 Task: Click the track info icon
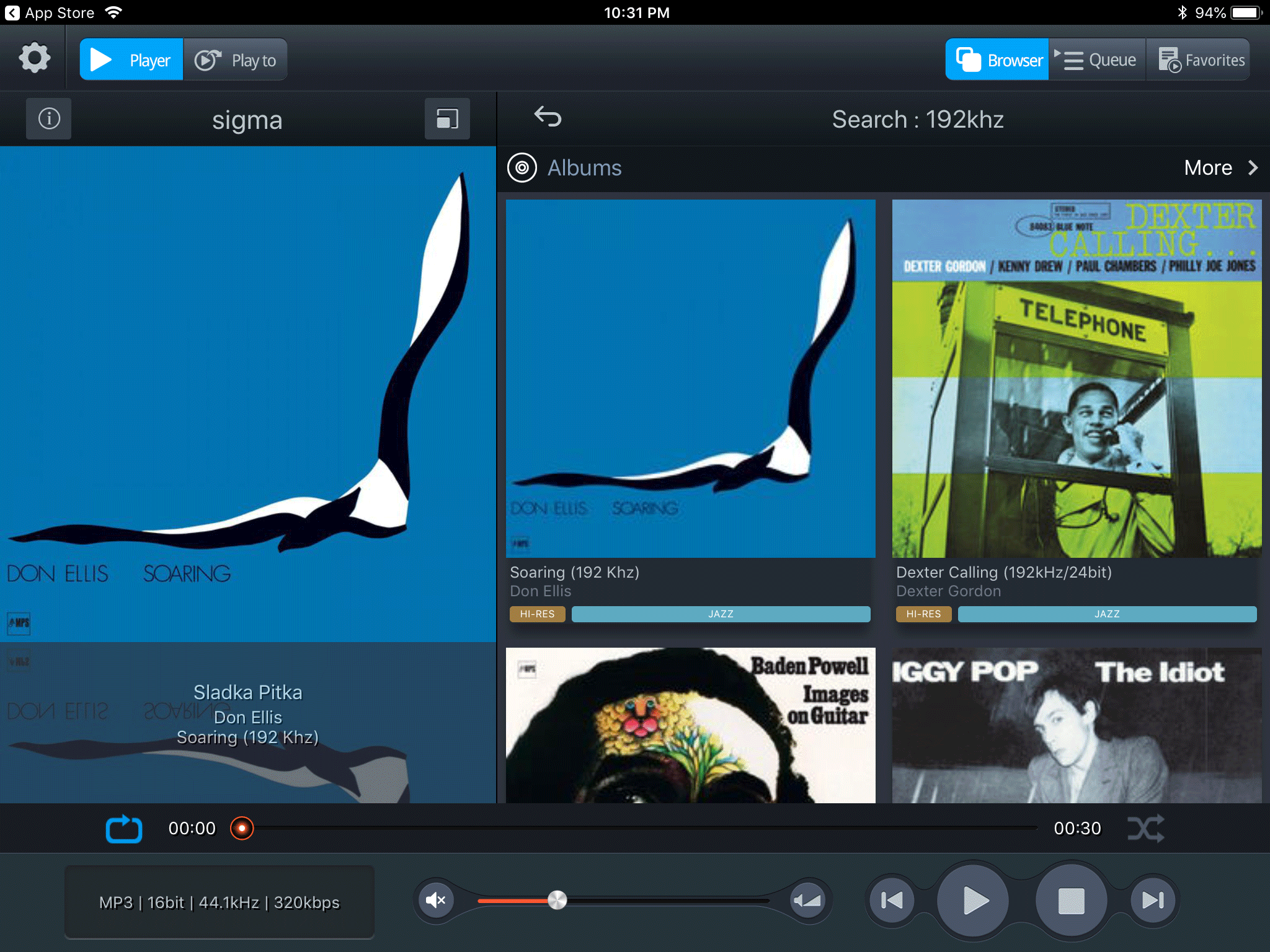(x=49, y=118)
